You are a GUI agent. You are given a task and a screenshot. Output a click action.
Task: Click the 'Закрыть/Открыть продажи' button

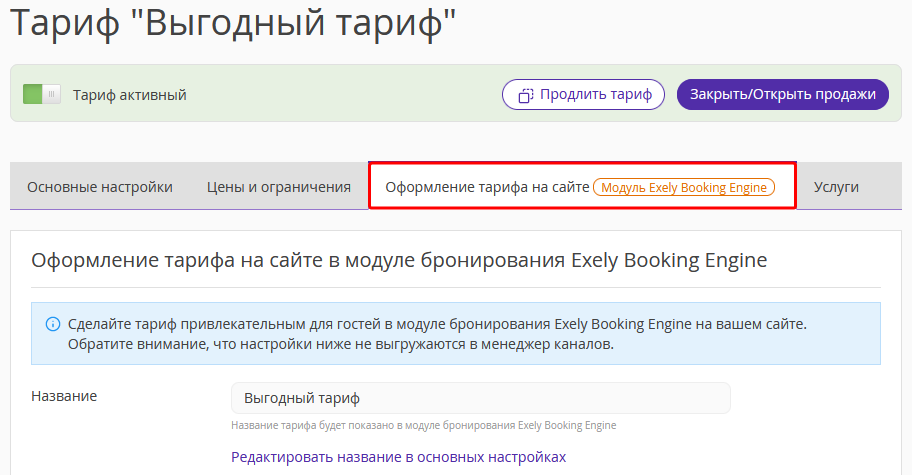pos(783,94)
